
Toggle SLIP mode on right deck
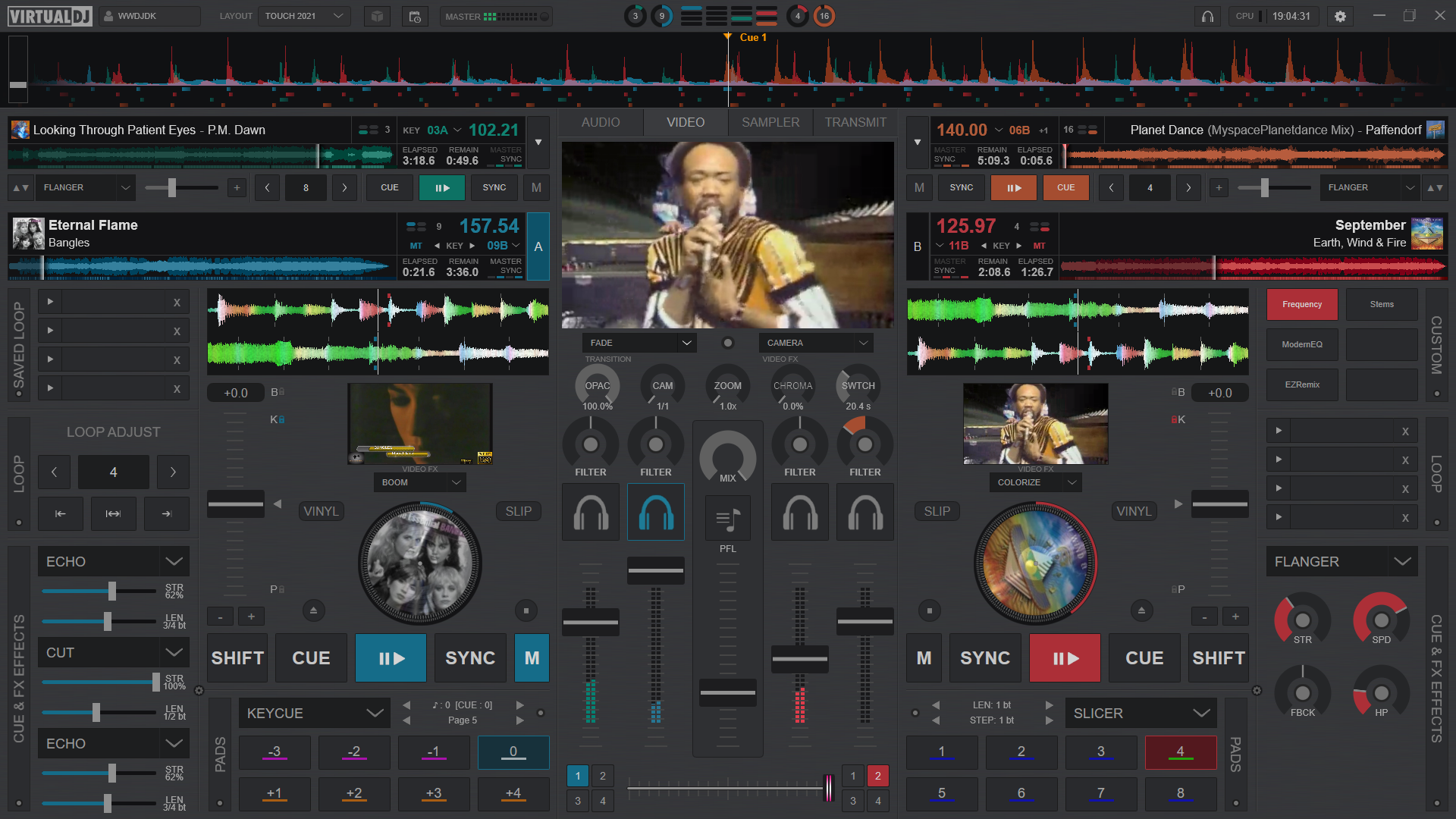coord(937,511)
